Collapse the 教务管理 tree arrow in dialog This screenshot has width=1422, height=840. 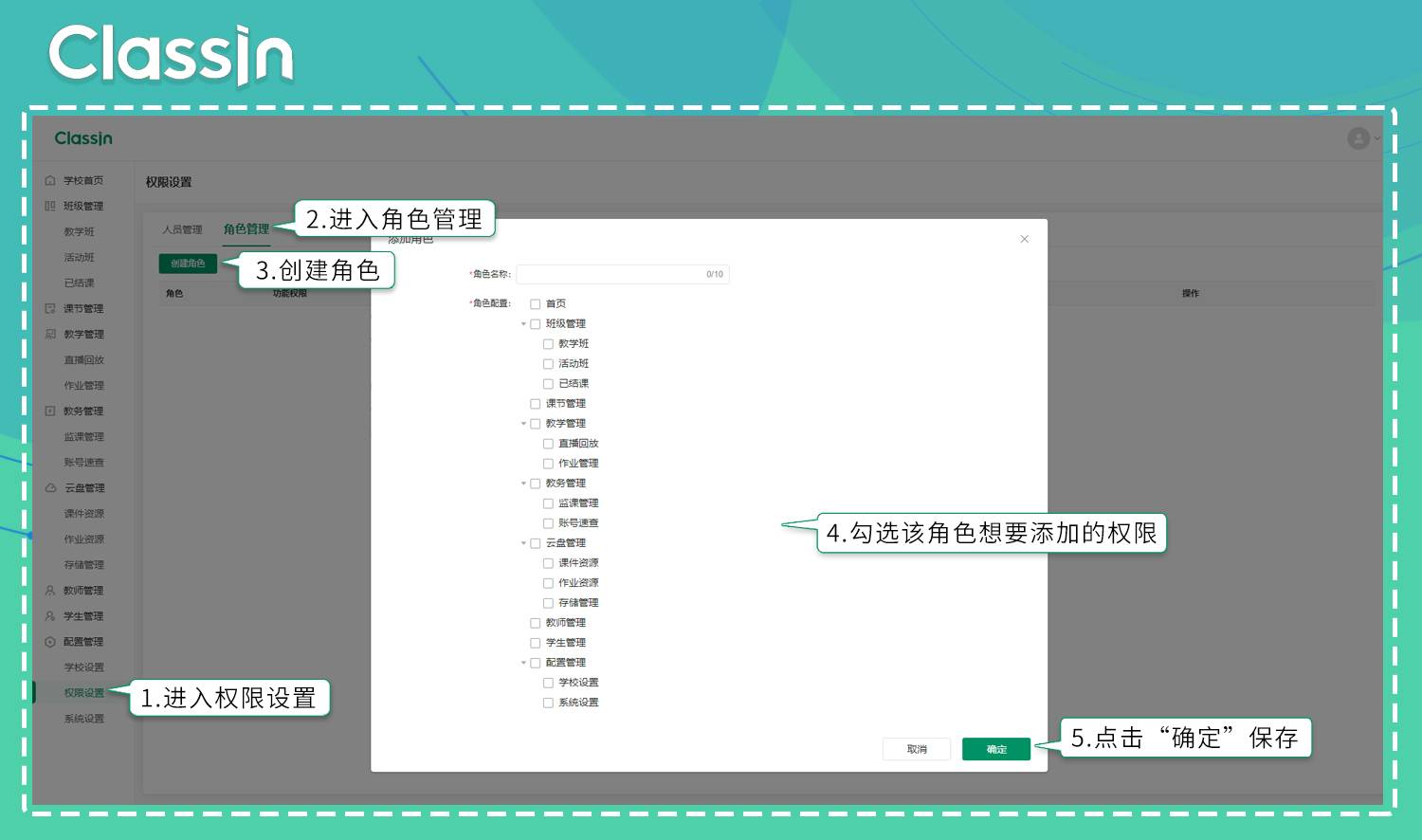pyautogui.click(x=523, y=484)
